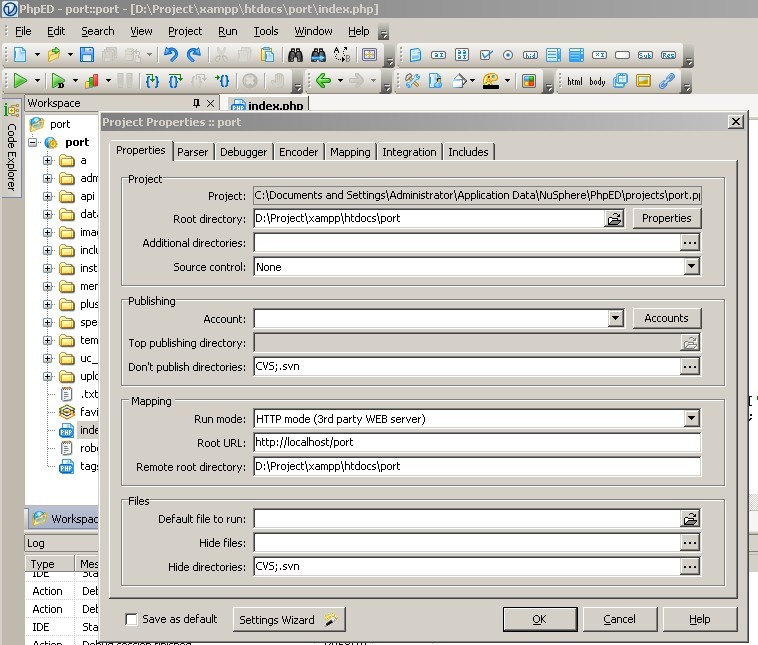Pin the Workspace panel pushpin icon
Image resolution: width=758 pixels, height=645 pixels.
point(196,103)
